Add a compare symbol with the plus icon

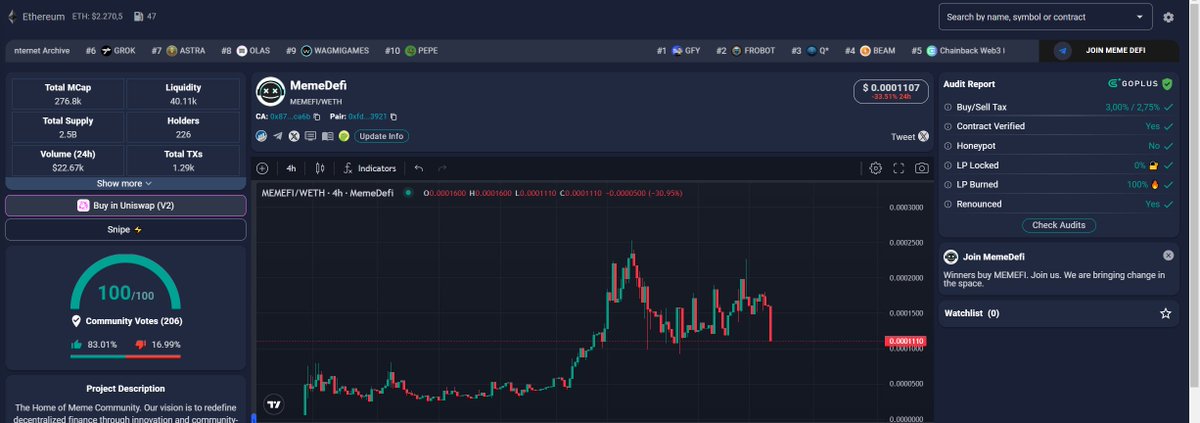262,168
